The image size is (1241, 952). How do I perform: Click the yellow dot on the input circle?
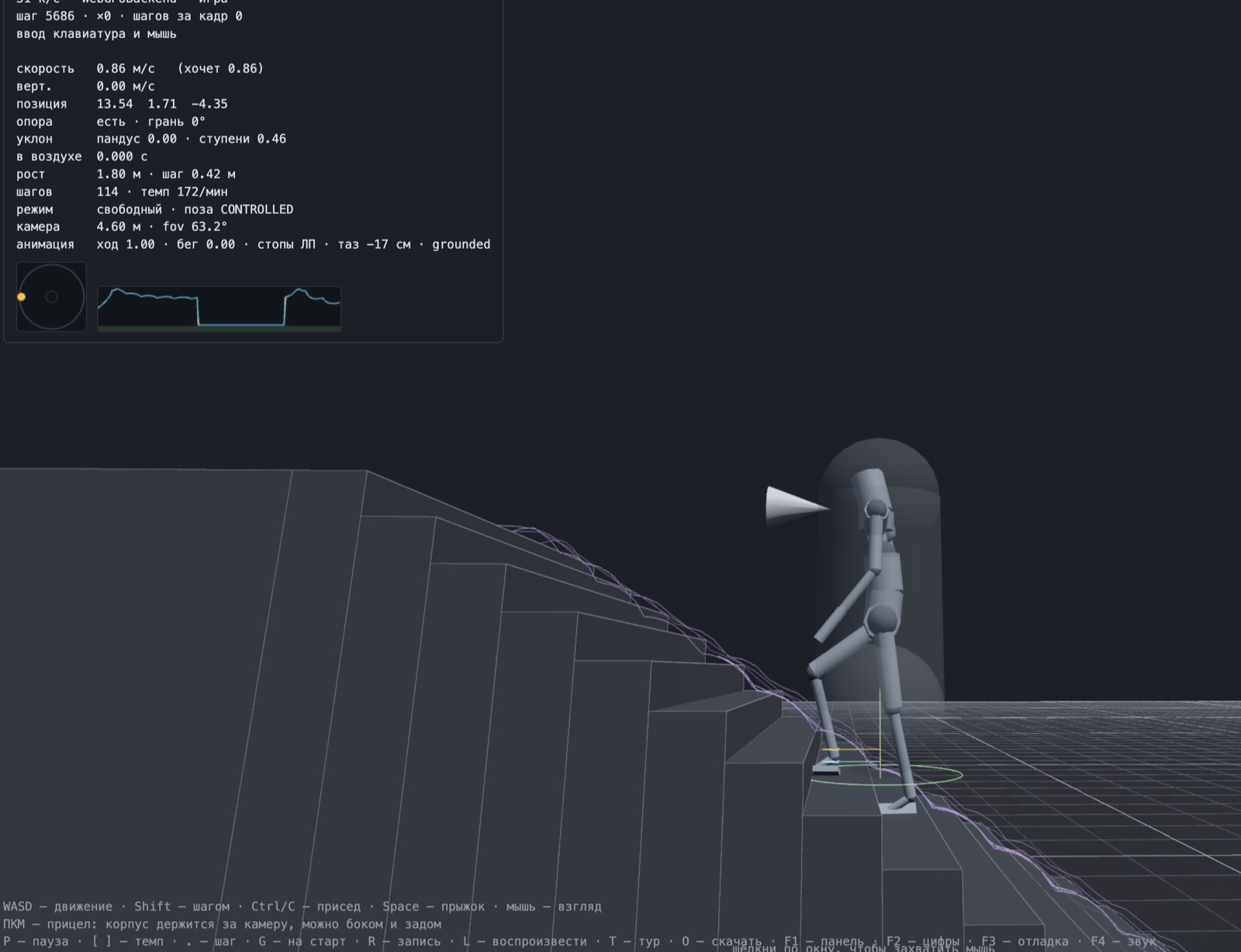(x=22, y=297)
